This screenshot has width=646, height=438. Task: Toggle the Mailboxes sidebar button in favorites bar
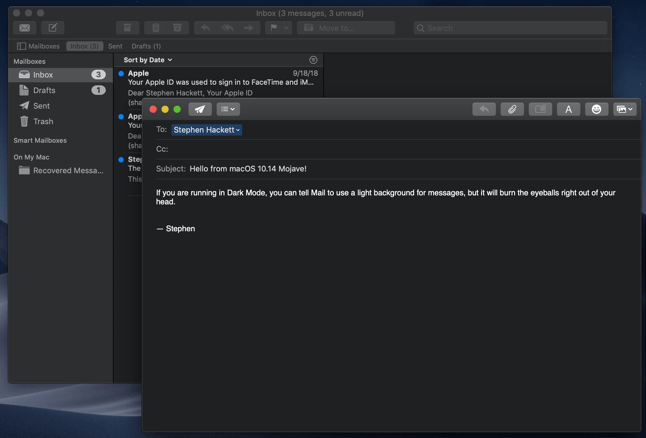pos(38,46)
